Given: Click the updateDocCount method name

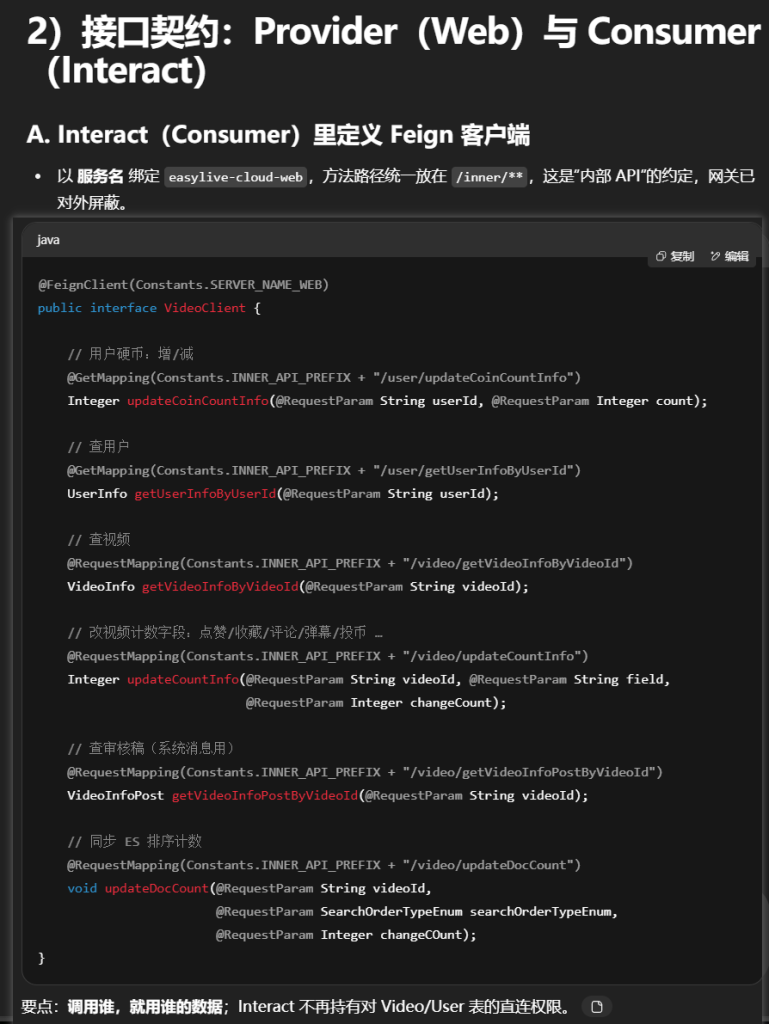Looking at the screenshot, I should pyautogui.click(x=156, y=889).
